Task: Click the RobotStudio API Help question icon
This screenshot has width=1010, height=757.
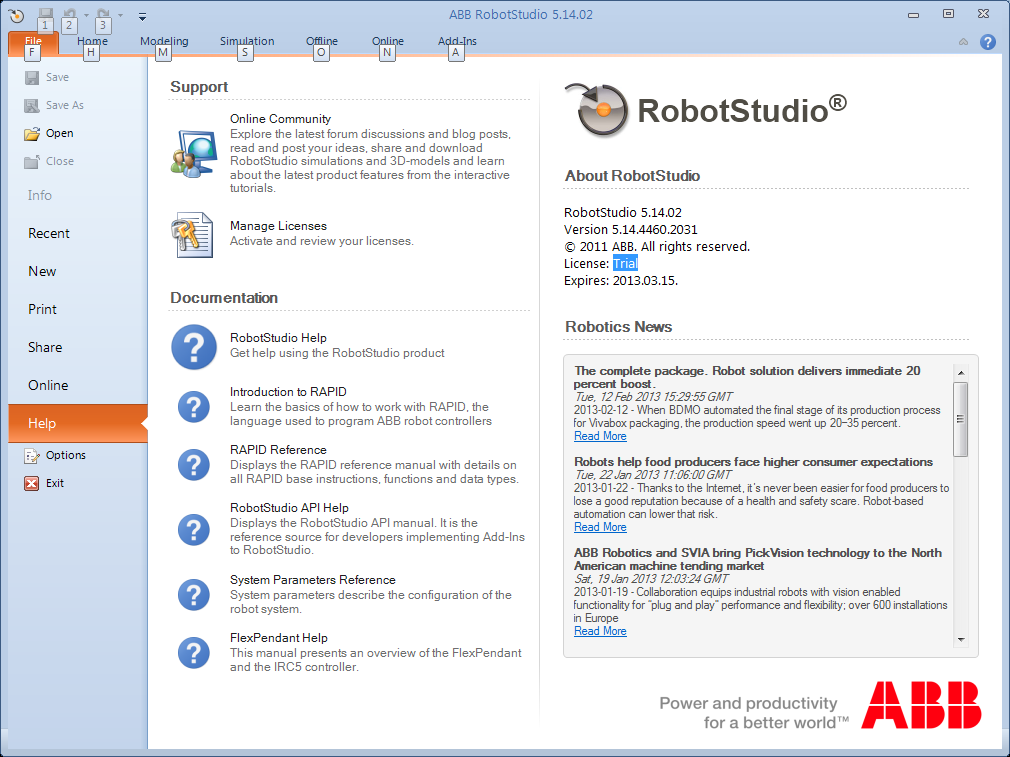Action: click(x=194, y=530)
